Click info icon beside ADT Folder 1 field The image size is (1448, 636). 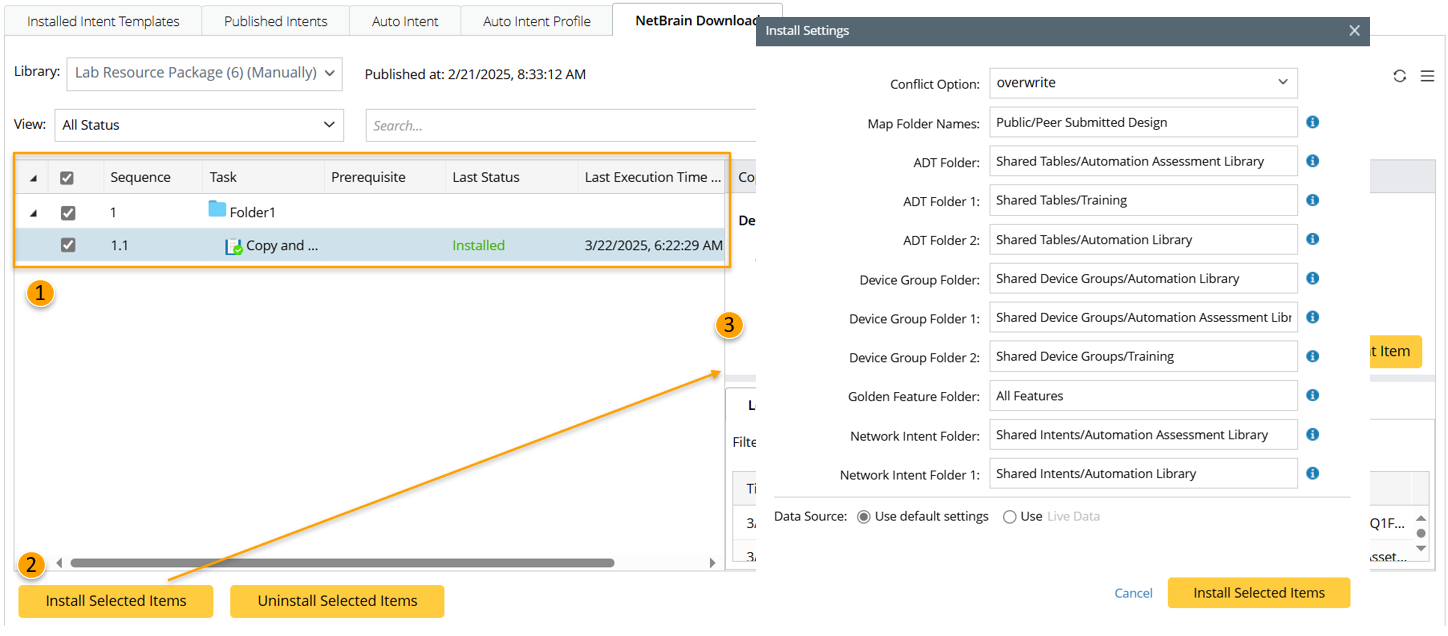point(1312,200)
